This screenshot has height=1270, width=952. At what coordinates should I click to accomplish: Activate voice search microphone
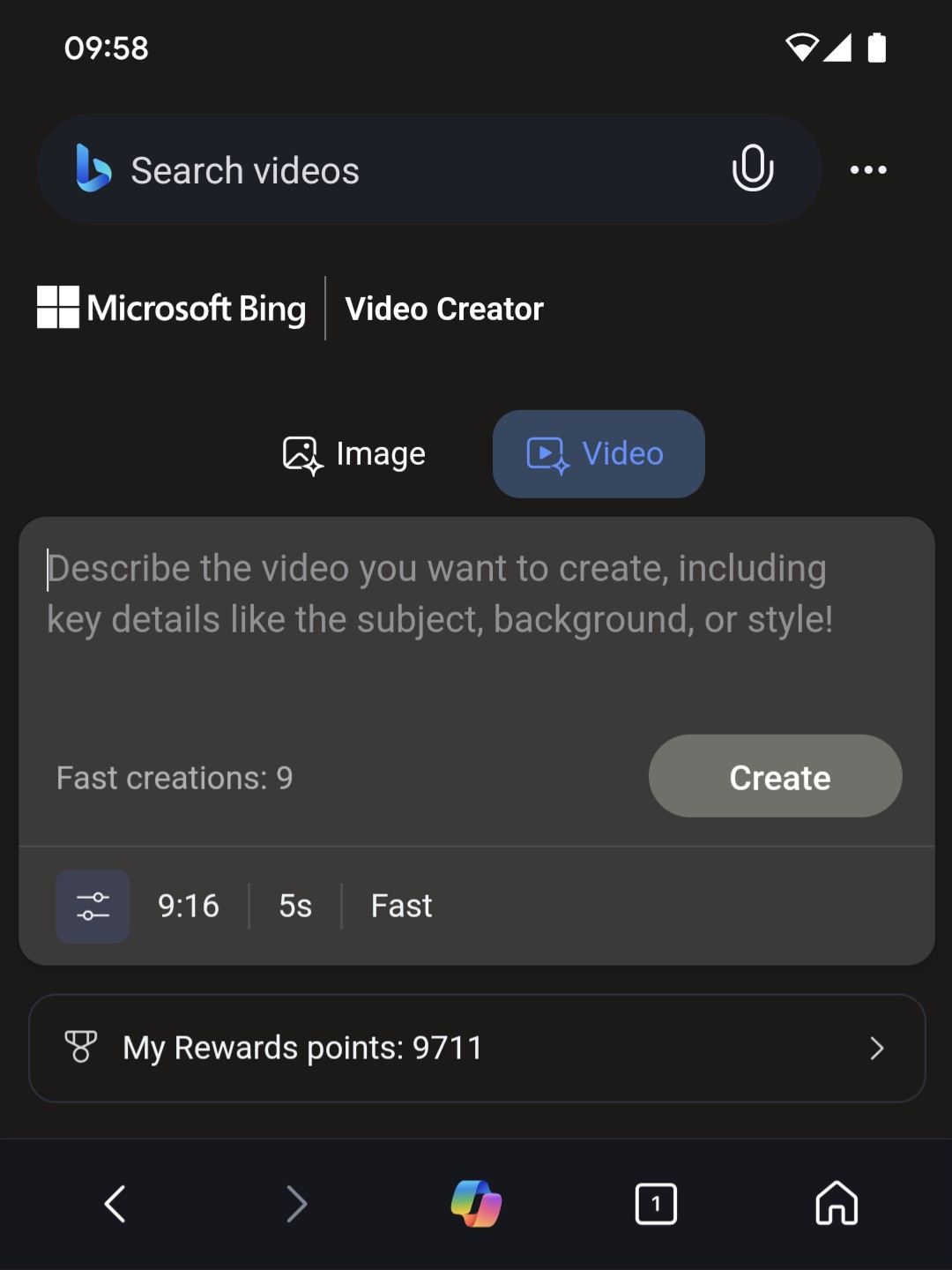pyautogui.click(x=753, y=168)
